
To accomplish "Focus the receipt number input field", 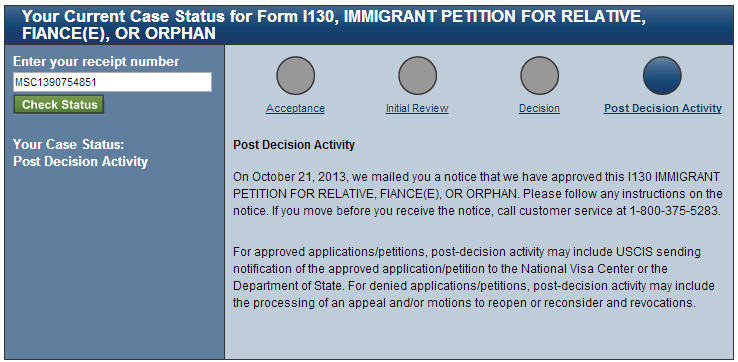I will point(112,82).
